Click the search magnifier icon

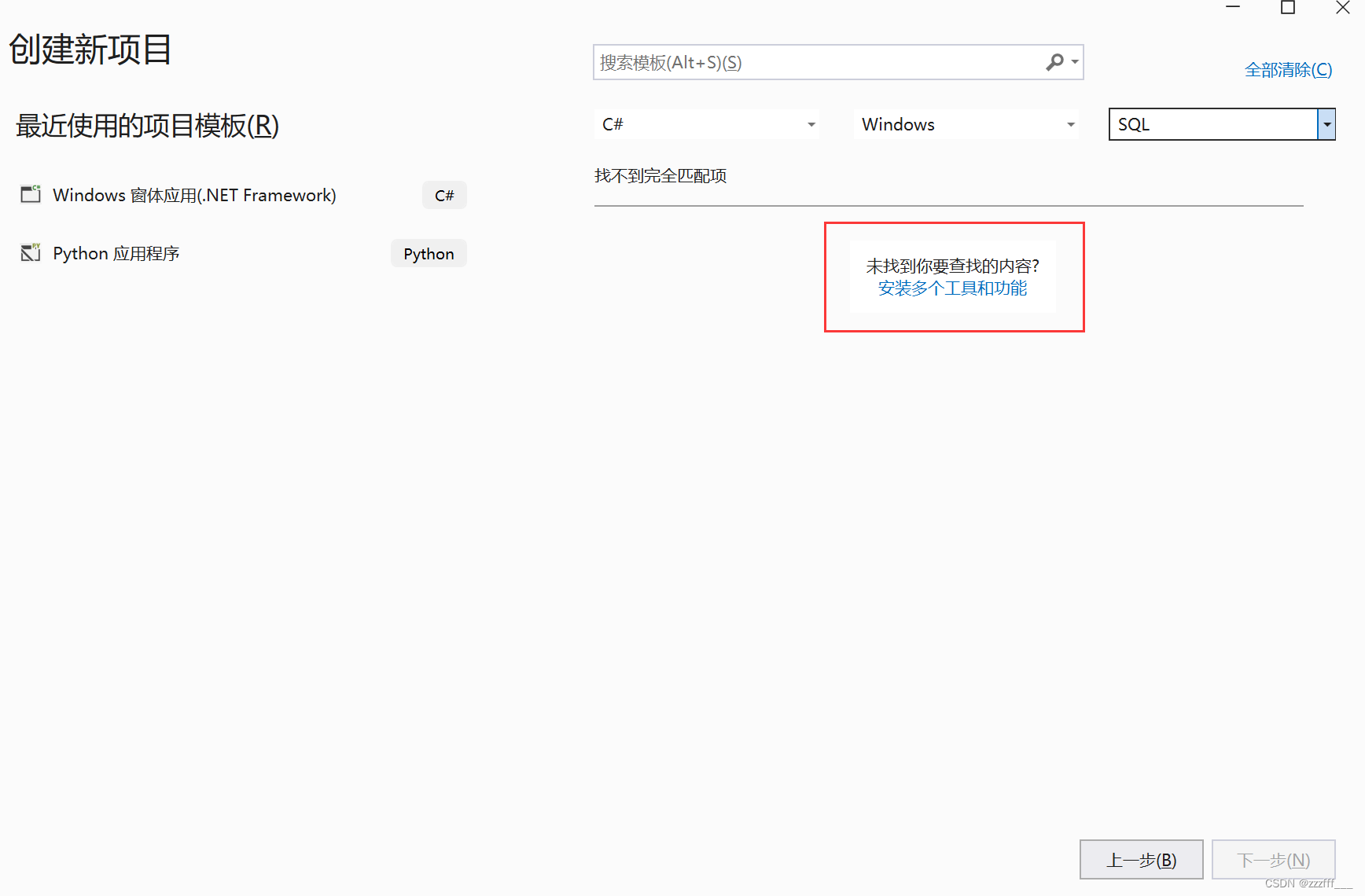tap(1054, 62)
